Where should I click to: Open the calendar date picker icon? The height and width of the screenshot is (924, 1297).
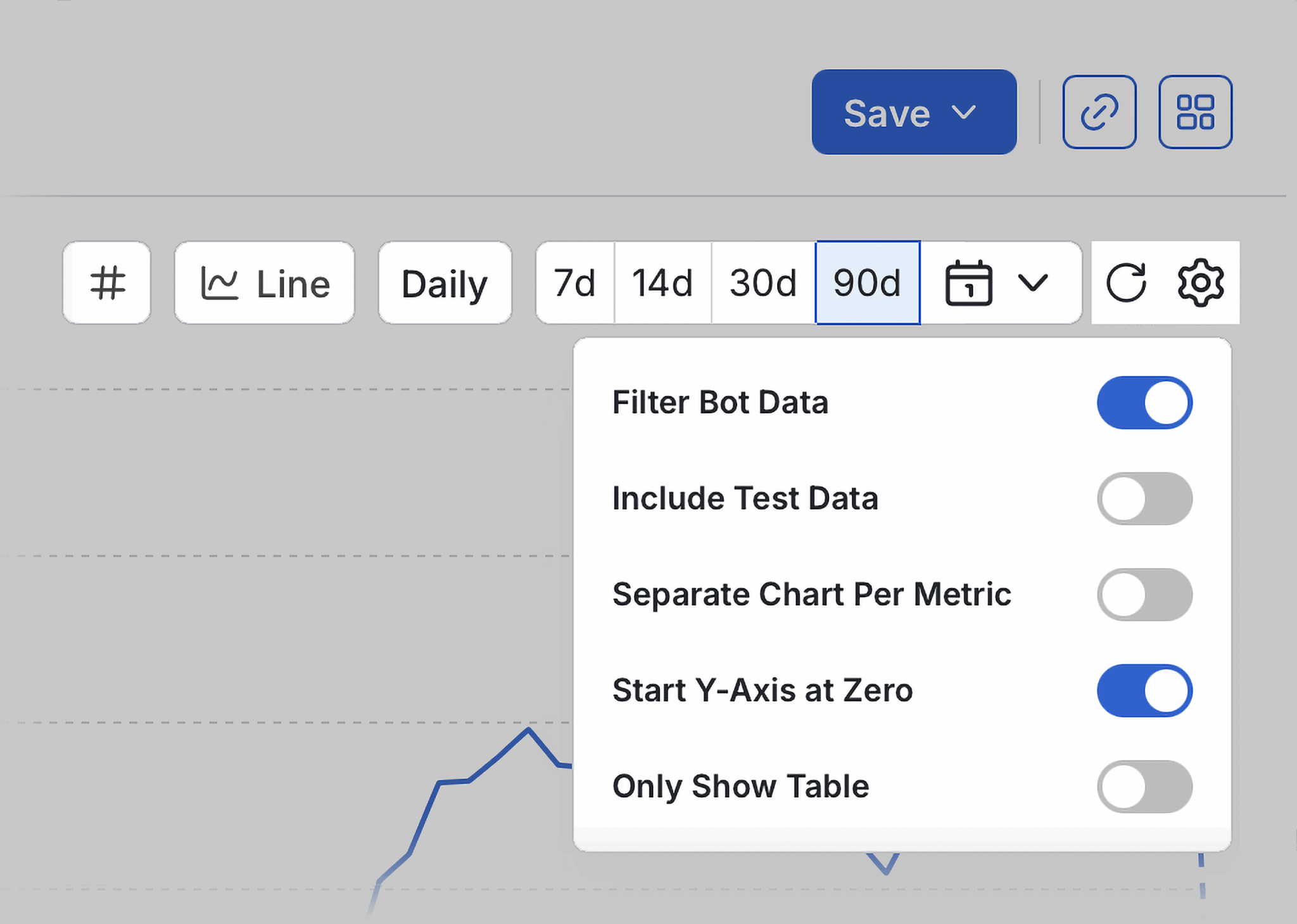click(969, 282)
